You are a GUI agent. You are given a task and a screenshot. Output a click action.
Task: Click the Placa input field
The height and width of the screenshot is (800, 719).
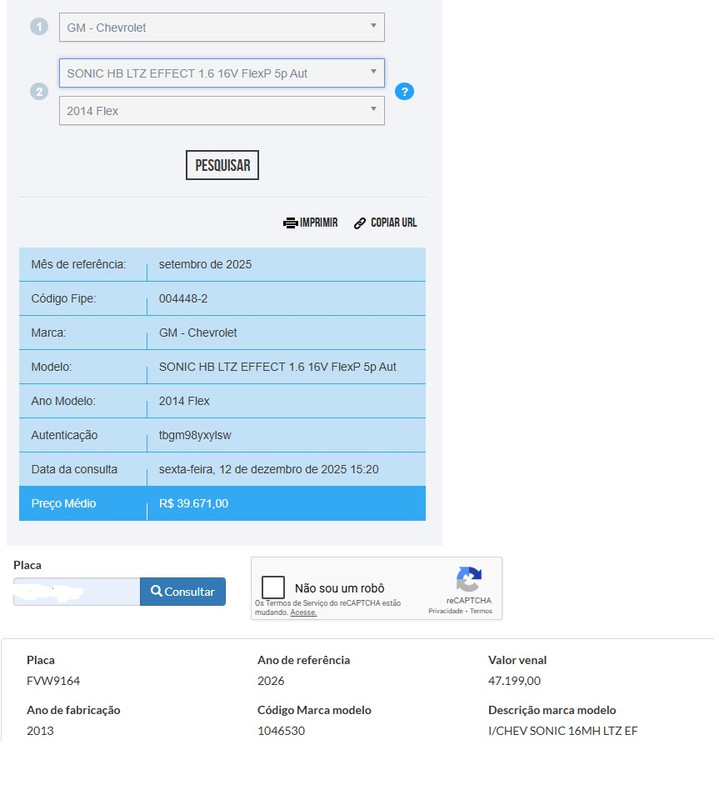(77, 593)
